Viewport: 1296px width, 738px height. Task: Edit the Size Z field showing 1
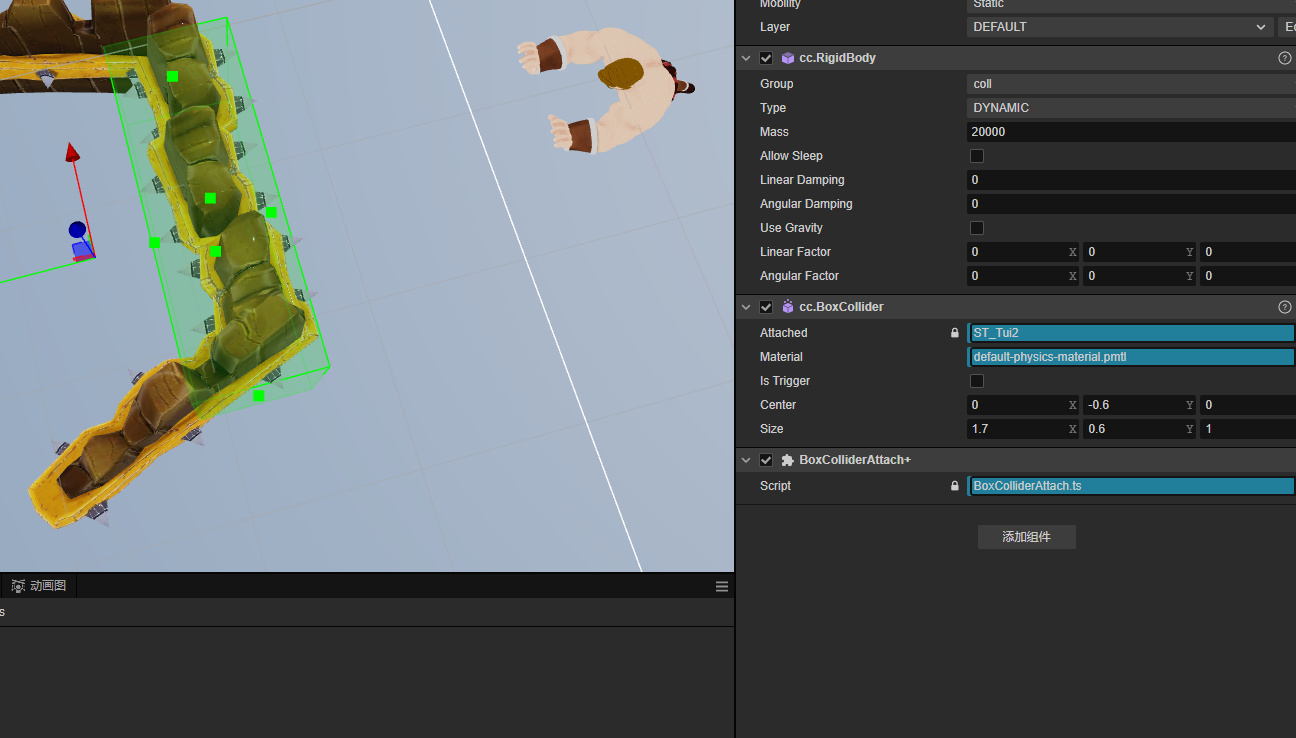coord(1248,429)
